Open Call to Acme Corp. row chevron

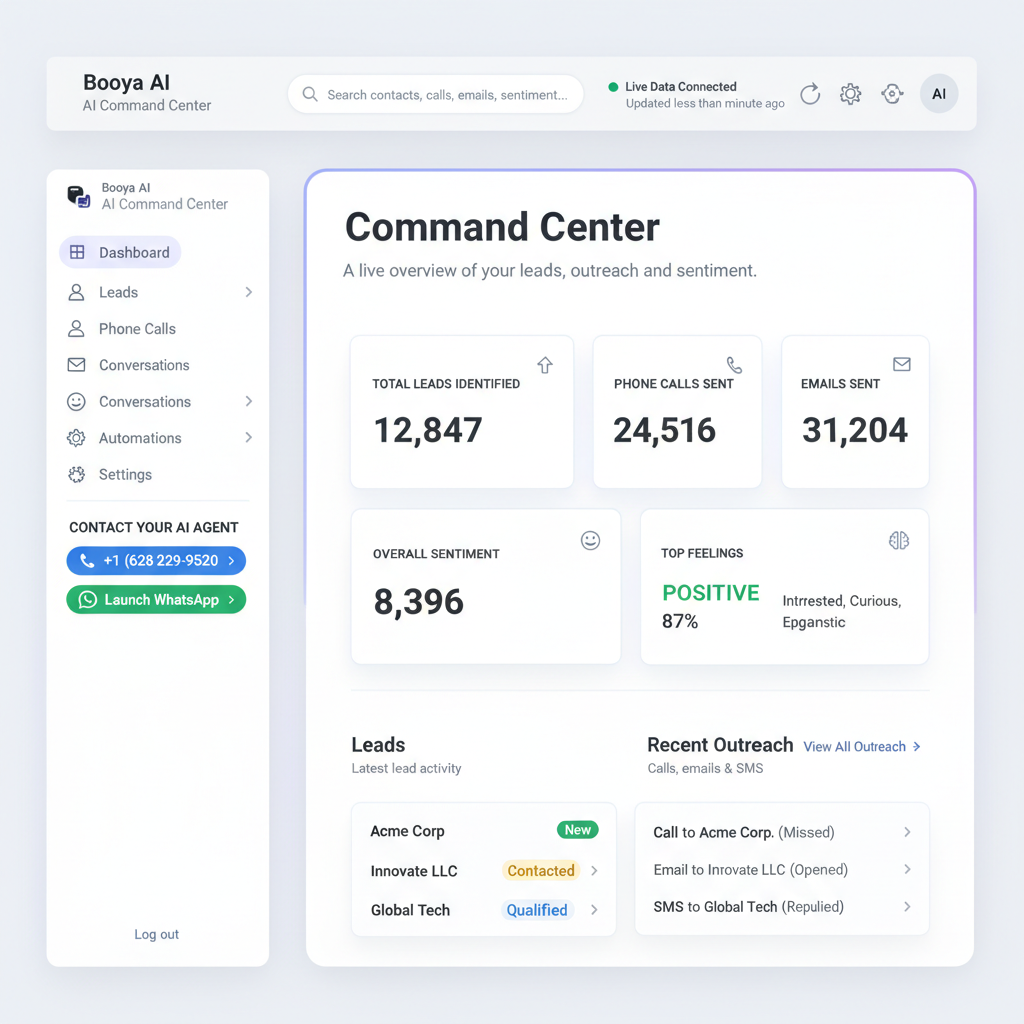tap(907, 832)
